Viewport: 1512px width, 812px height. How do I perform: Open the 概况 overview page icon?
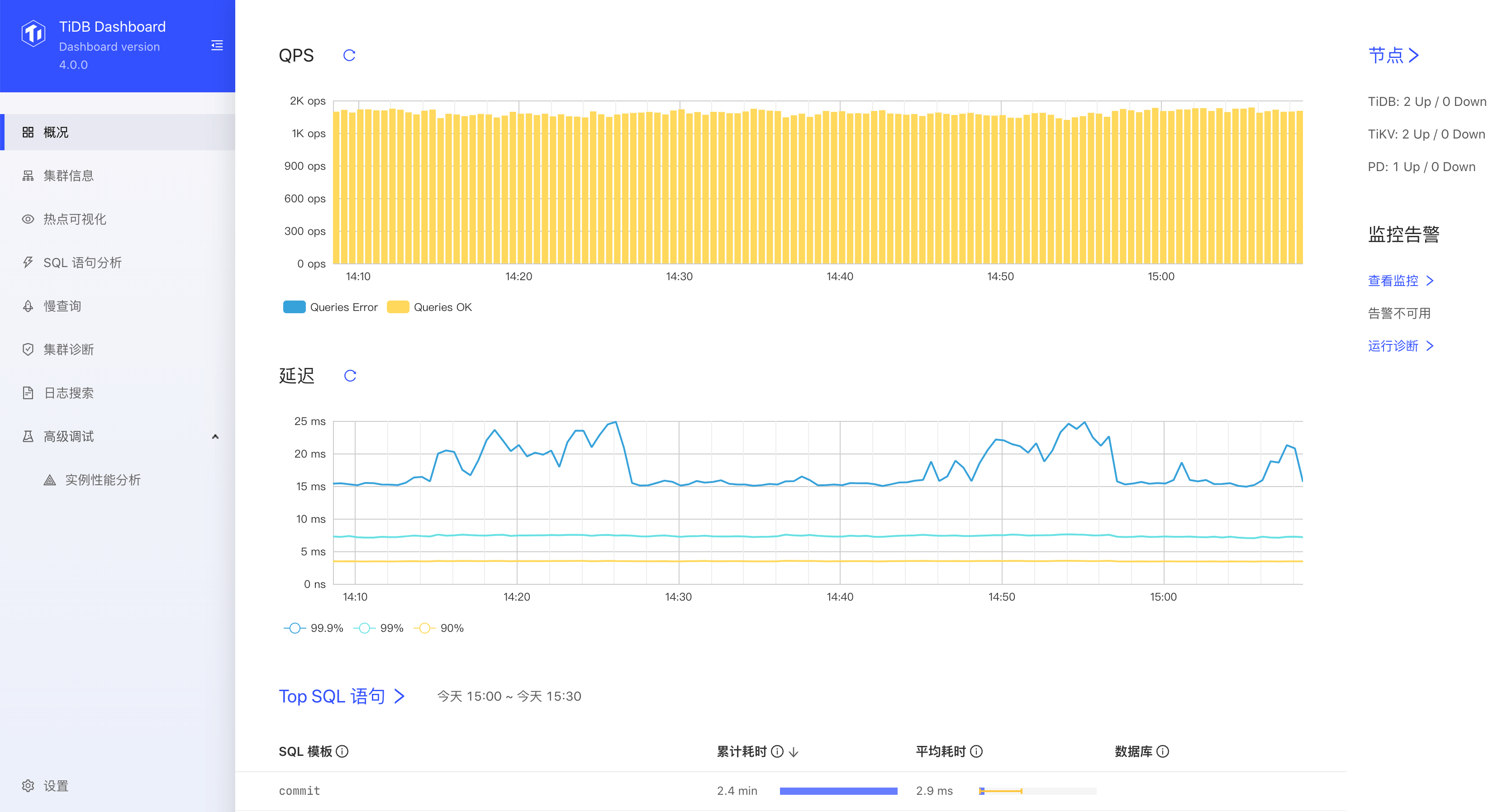tap(28, 132)
